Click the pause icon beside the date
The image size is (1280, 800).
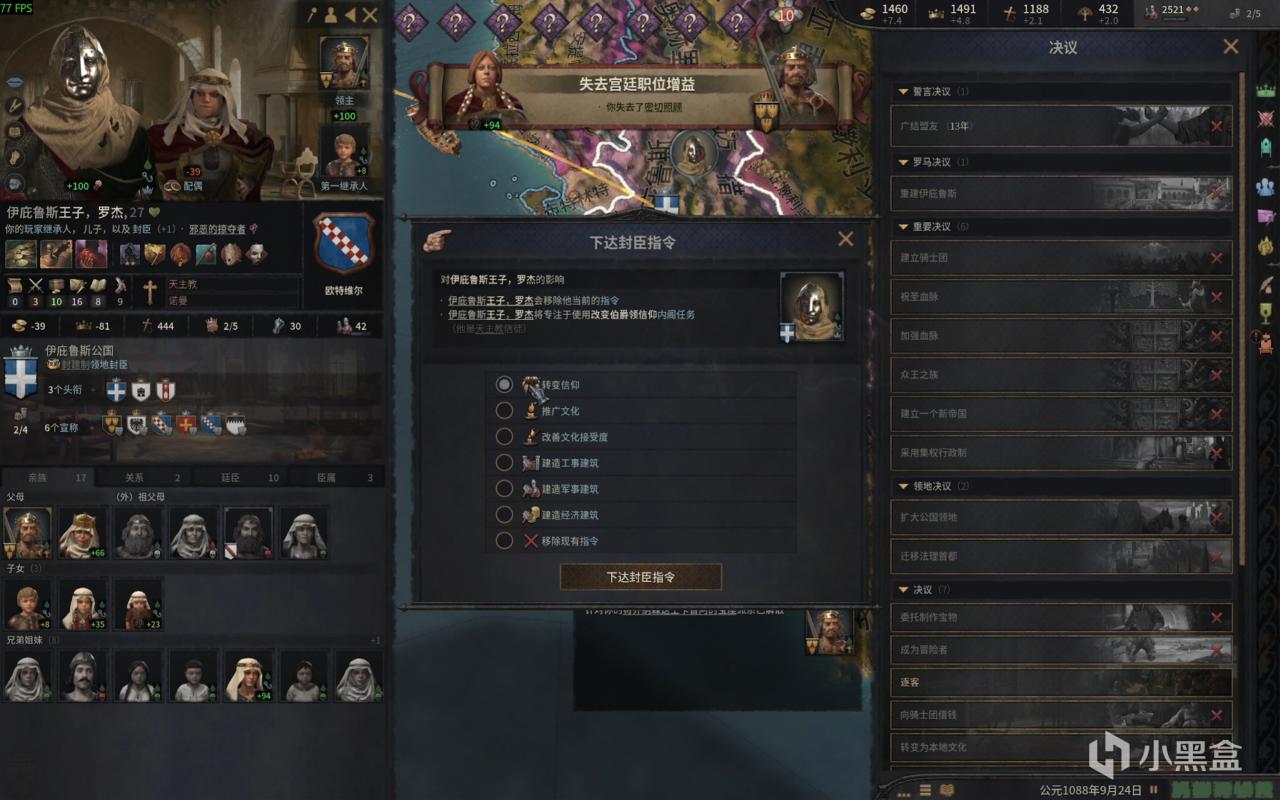[1152, 789]
